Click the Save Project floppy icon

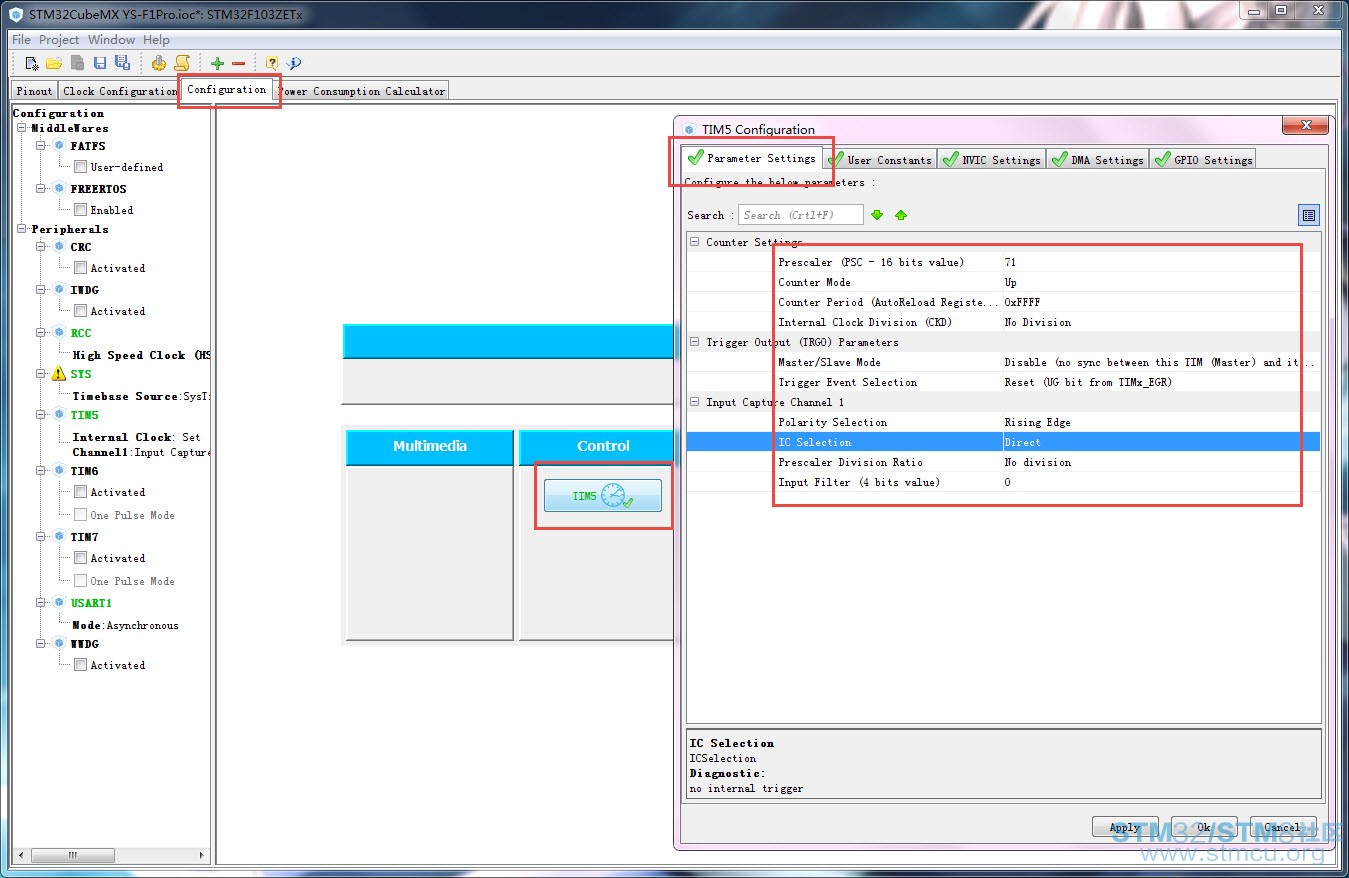(100, 63)
